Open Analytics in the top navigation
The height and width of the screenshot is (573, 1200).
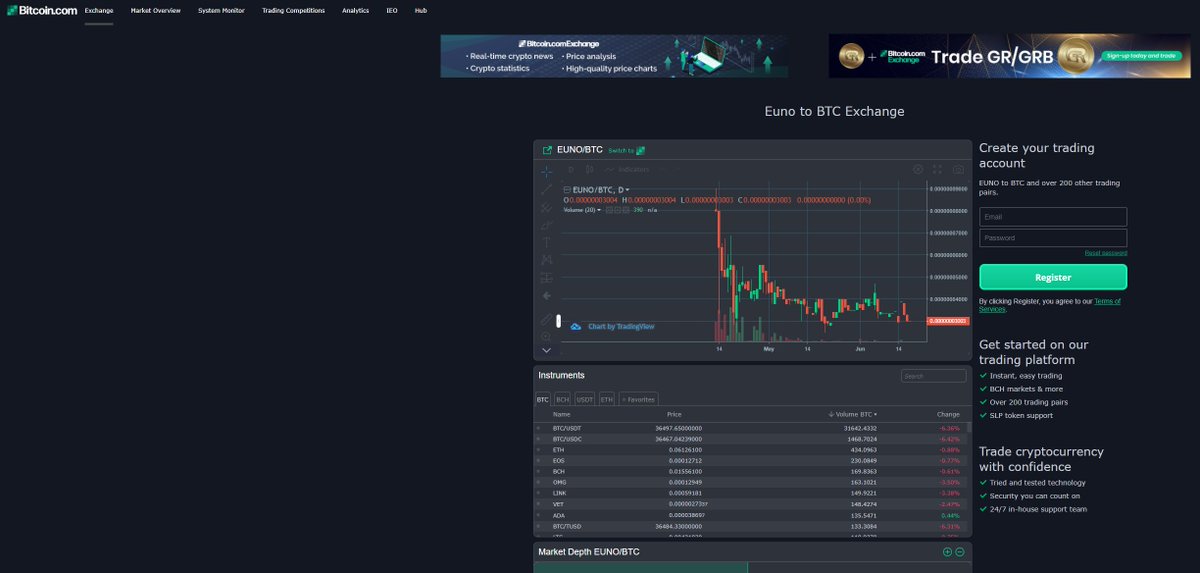(x=355, y=10)
